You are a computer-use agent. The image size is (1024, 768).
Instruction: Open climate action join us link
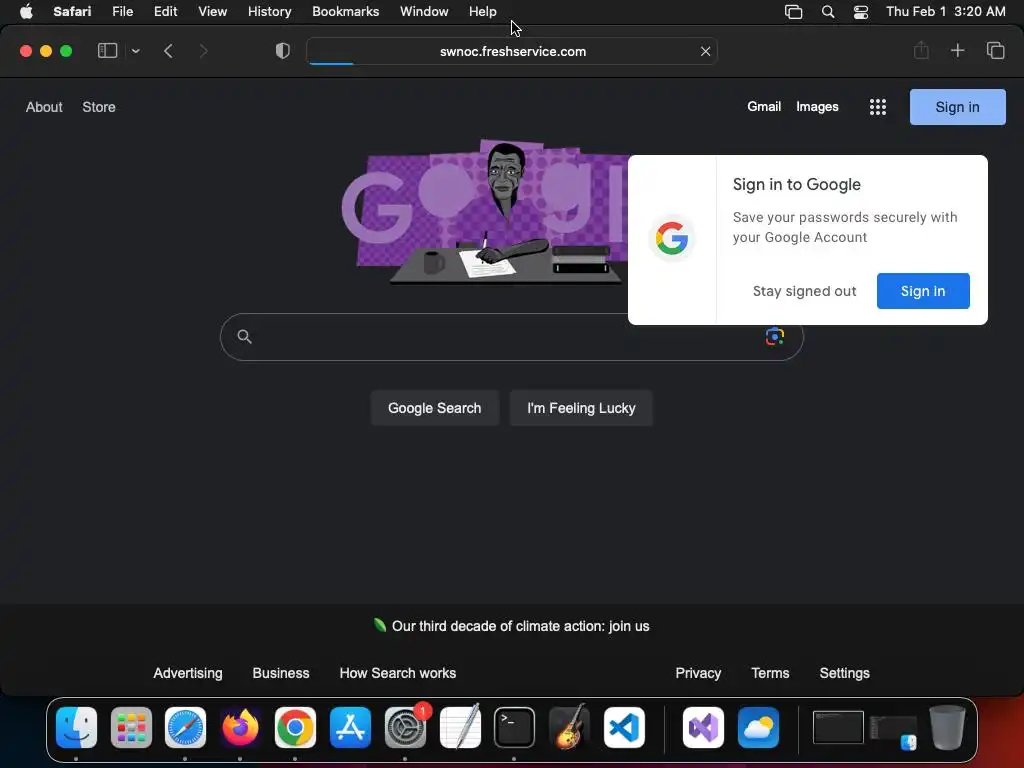520,626
